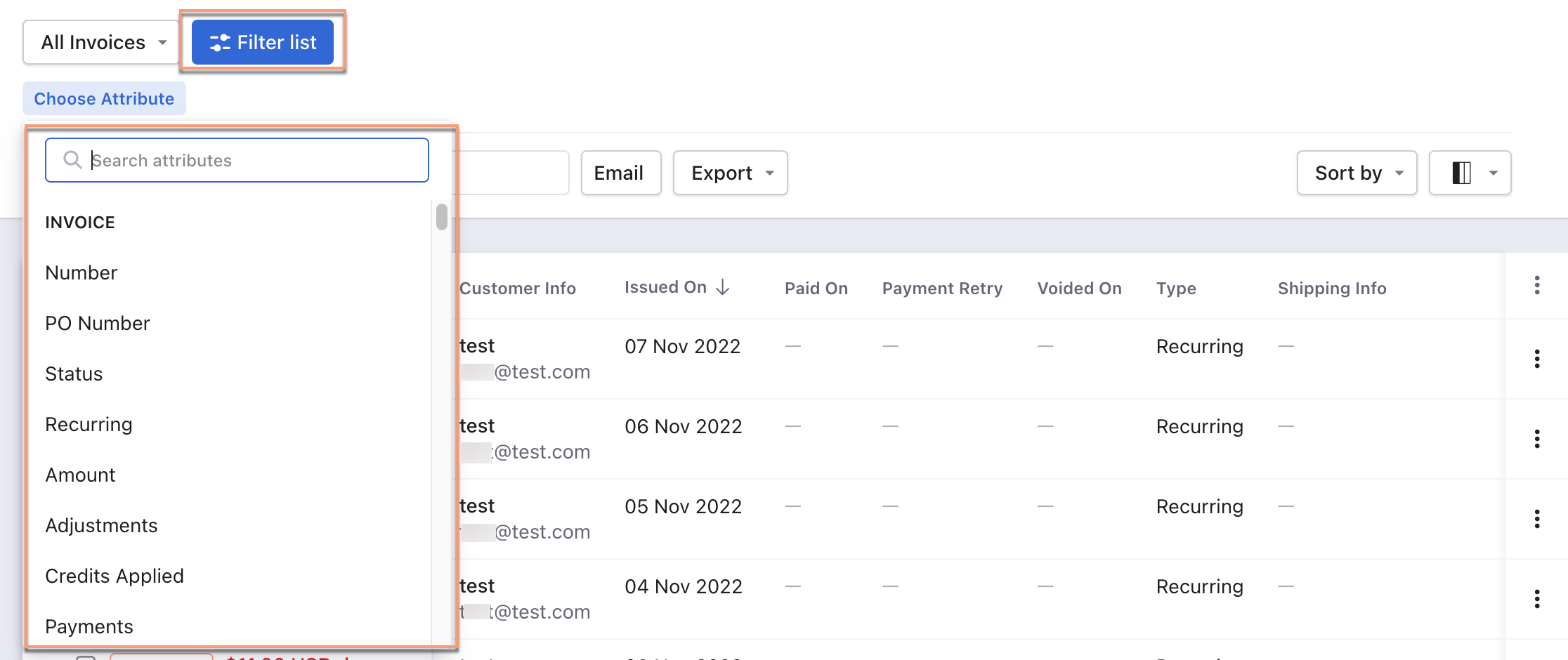Open the All Invoices dropdown
The width and height of the screenshot is (1568, 660).
103,42
